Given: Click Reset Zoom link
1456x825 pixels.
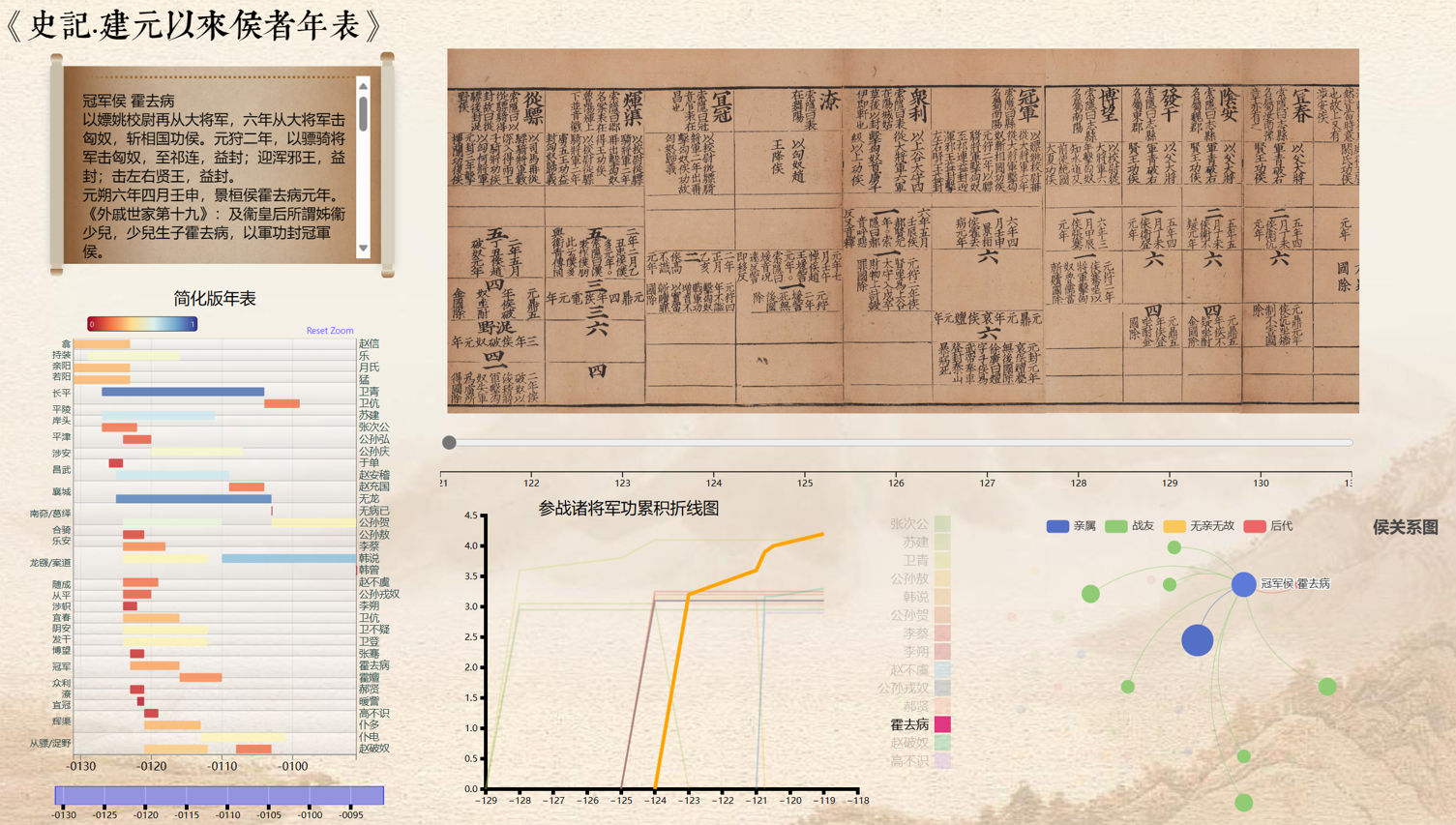Looking at the screenshot, I should point(329,331).
